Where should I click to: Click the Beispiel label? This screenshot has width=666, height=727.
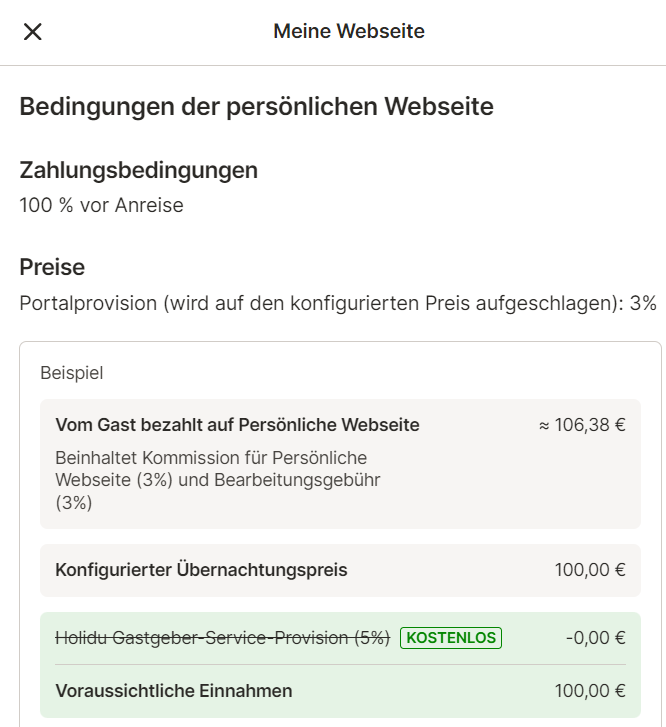click(71, 373)
